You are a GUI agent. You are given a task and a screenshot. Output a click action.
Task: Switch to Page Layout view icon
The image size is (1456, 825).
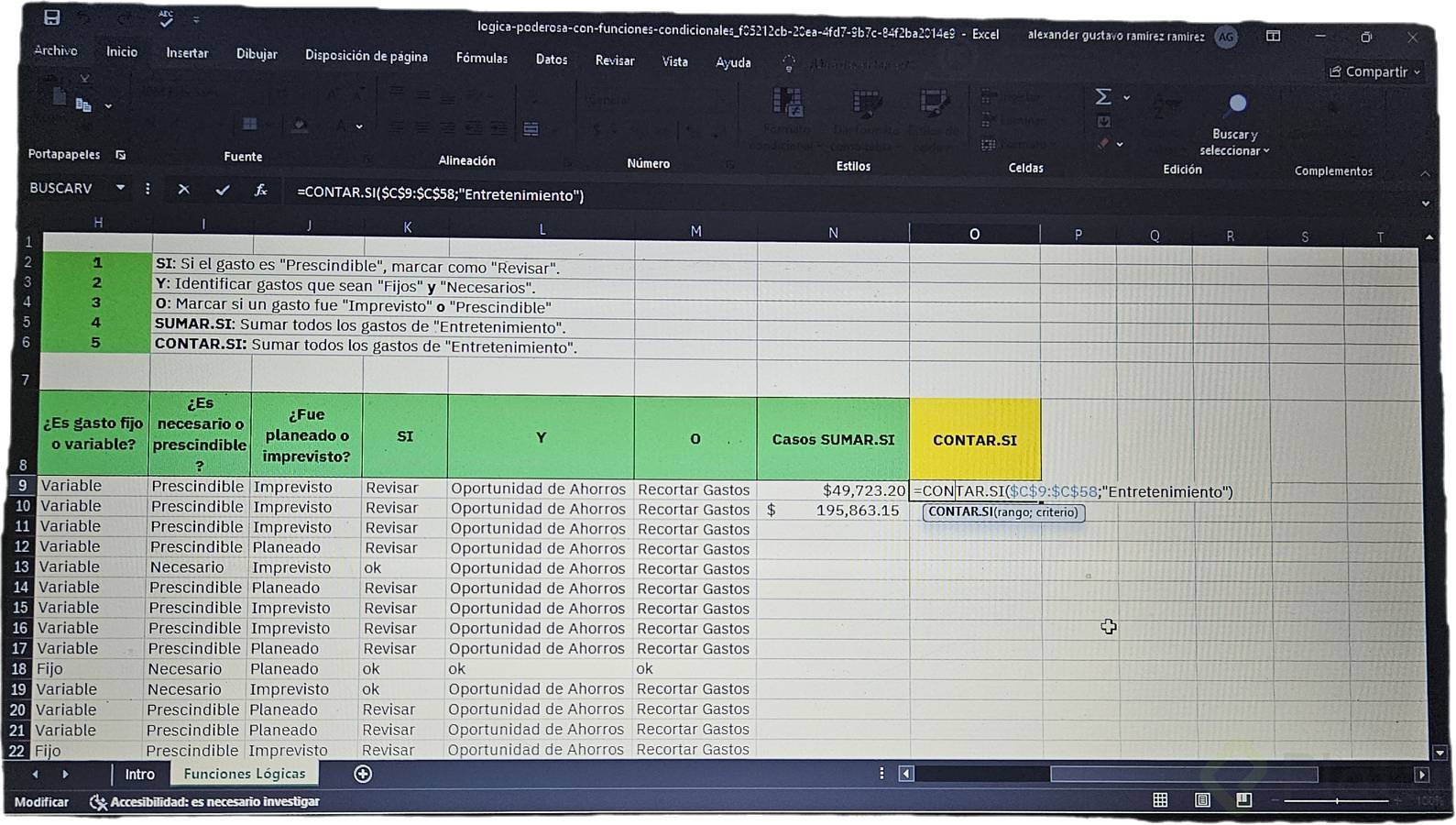(1202, 800)
